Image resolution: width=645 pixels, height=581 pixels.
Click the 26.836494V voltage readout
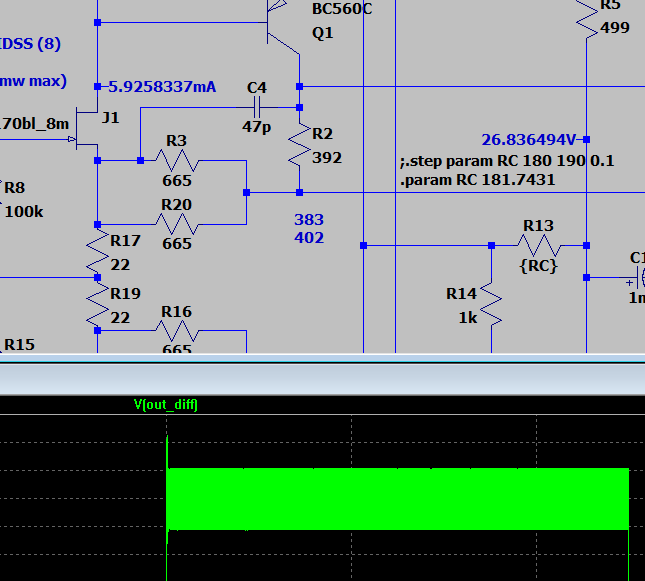pyautogui.click(x=529, y=140)
